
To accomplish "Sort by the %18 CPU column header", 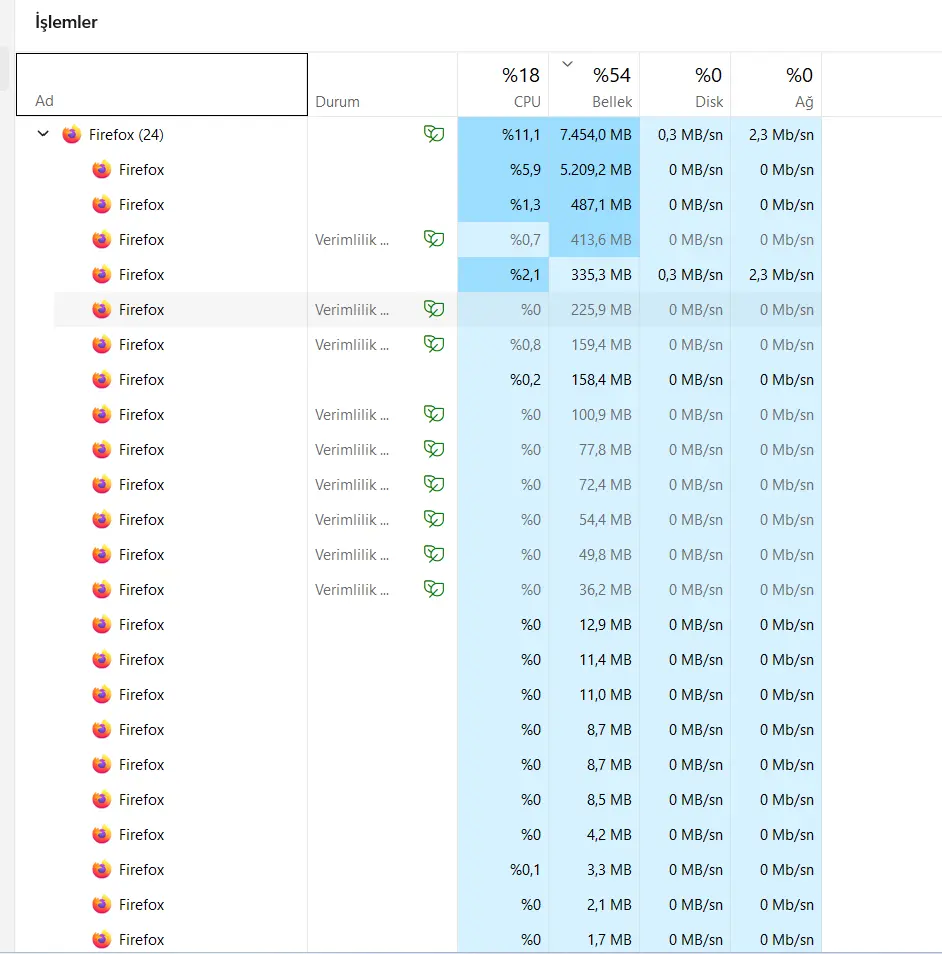I will click(503, 84).
